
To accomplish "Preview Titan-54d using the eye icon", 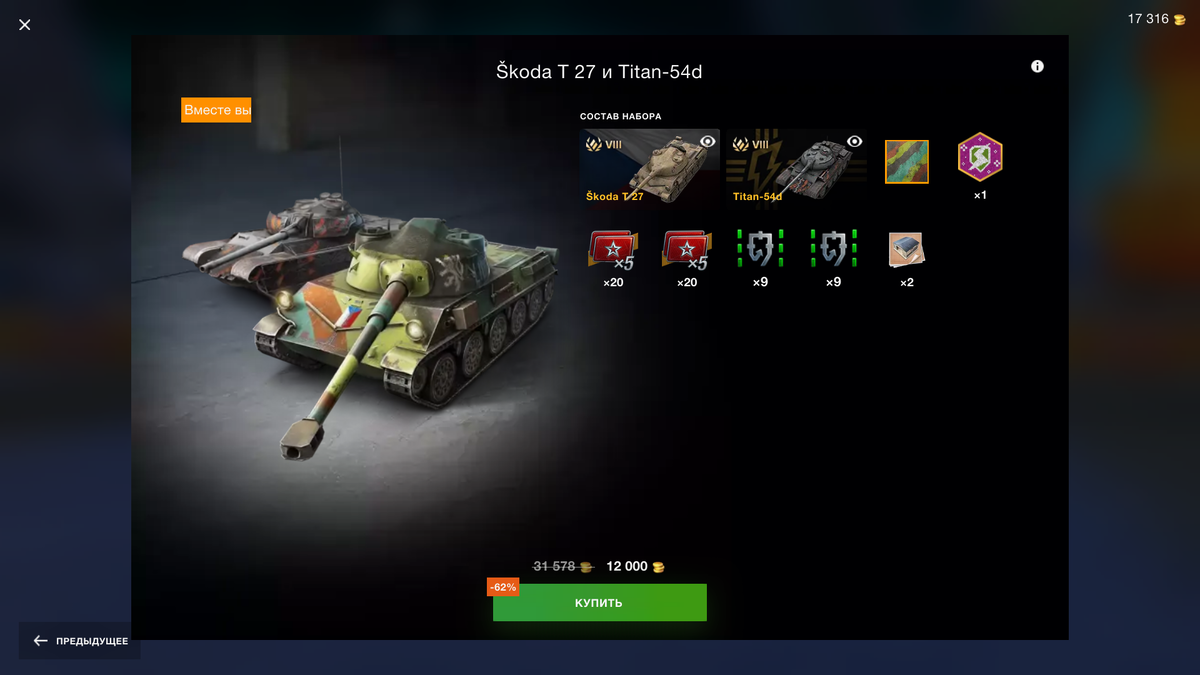I will (854, 141).
